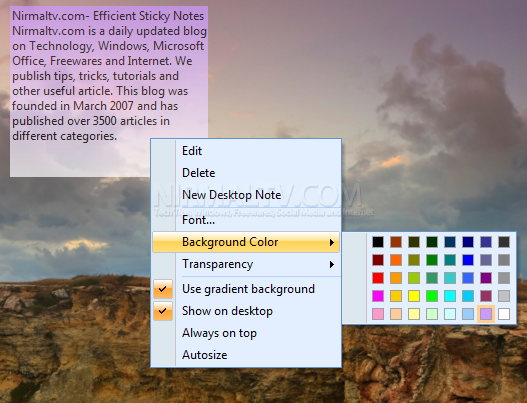This screenshot has height=403, width=527.
Task: Pick the sea green swatch
Action: click(432, 278)
